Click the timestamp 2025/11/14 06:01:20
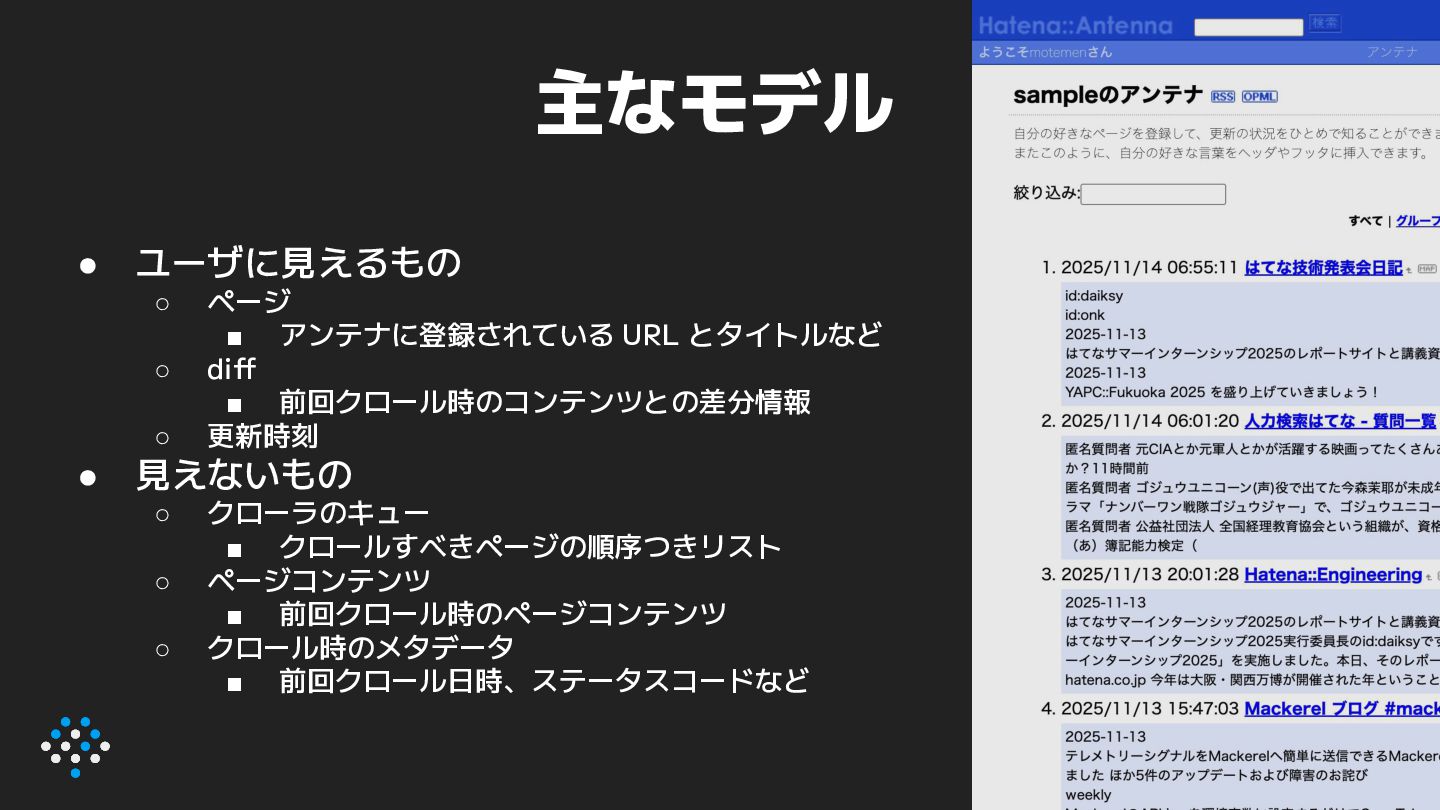Screen dimensions: 1440x810 1149,421
